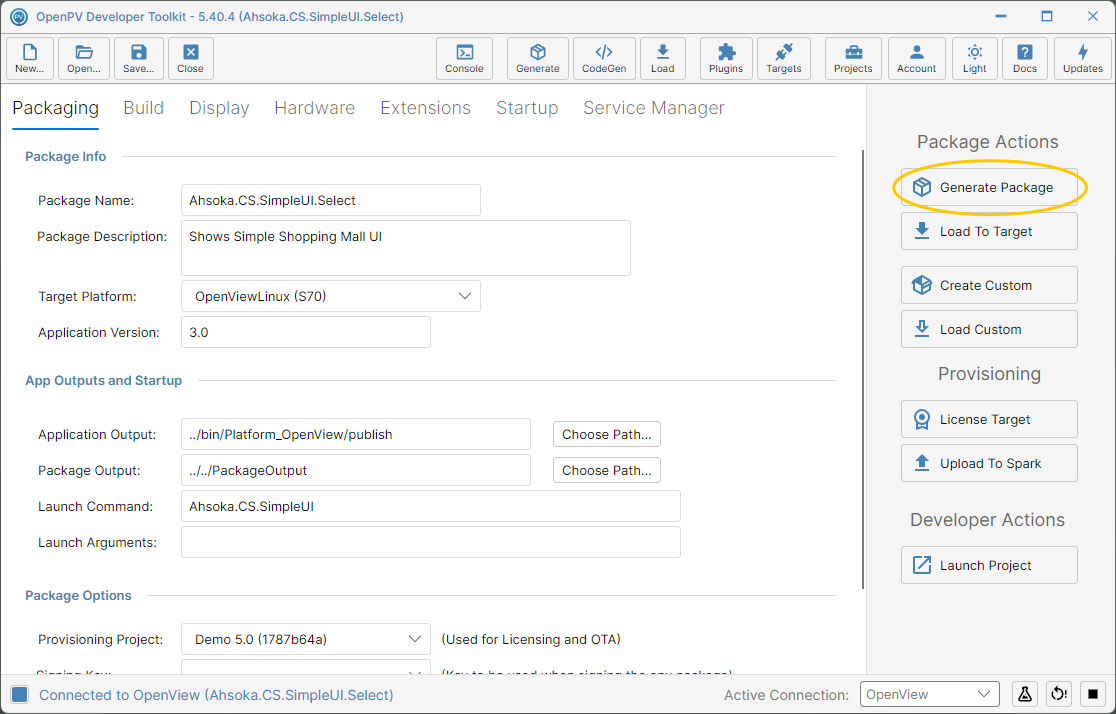
Task: Click the Load toolbar icon
Action: point(663,58)
